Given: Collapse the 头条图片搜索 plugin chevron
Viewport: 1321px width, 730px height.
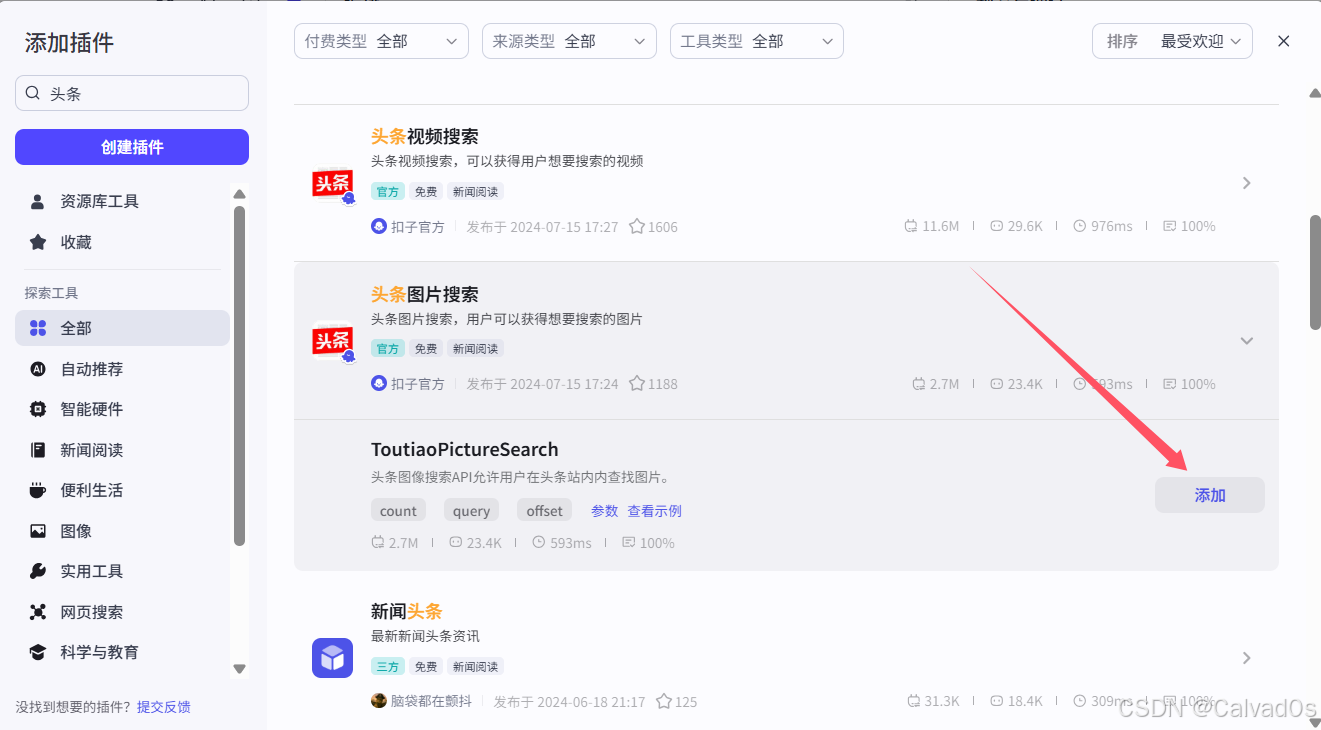Looking at the screenshot, I should (1246, 341).
